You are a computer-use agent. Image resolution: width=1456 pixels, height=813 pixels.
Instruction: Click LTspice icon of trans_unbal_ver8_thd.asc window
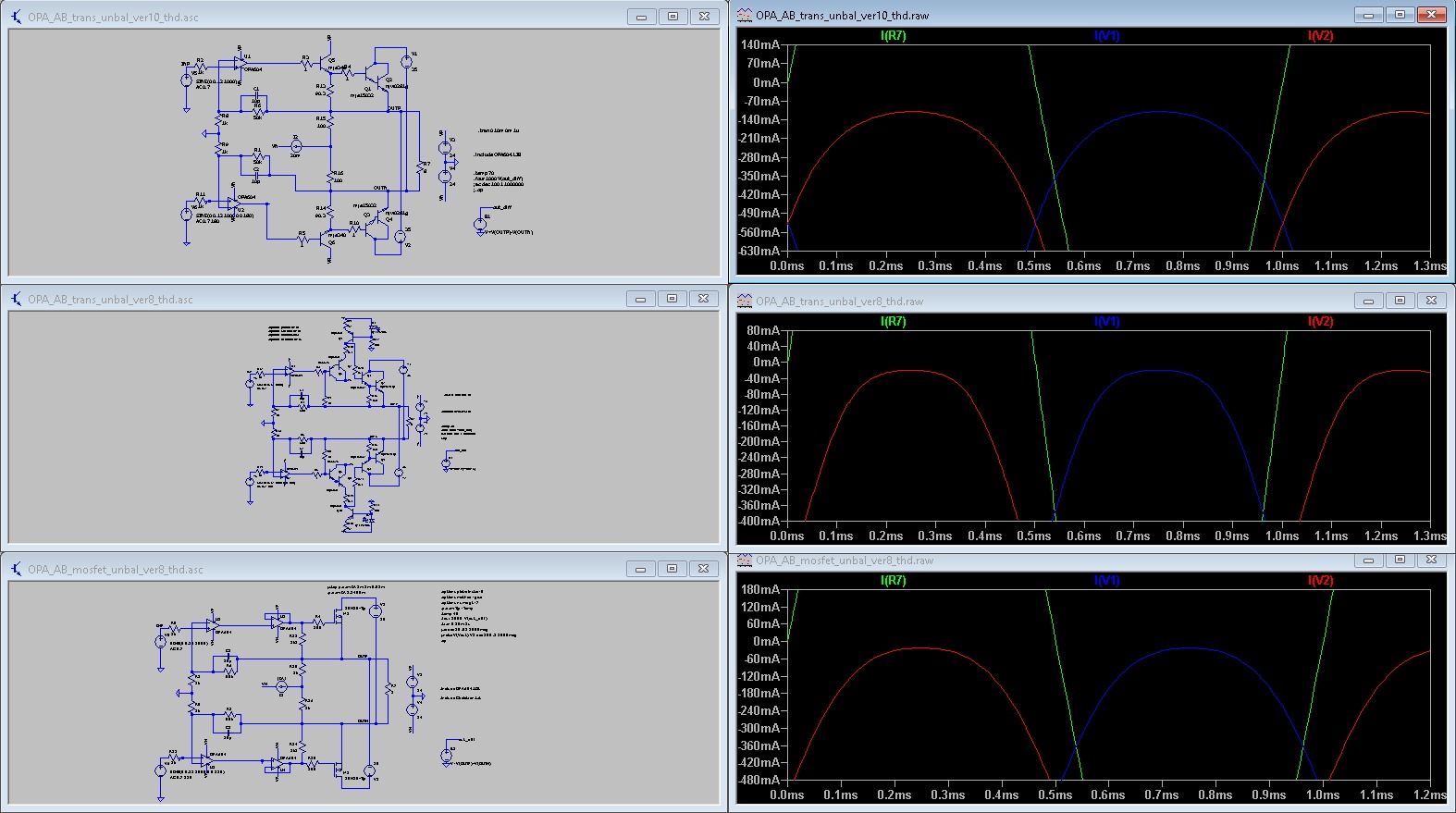17,299
